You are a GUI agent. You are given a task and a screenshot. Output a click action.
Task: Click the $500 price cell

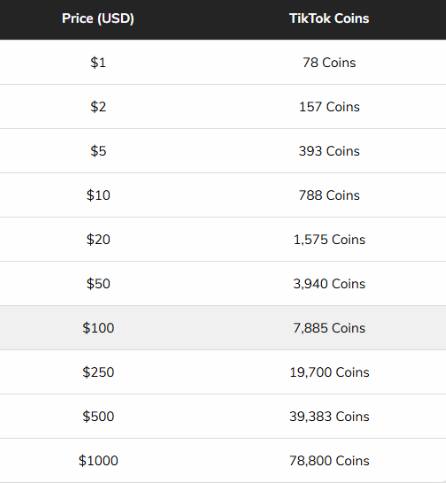[x=98, y=416]
